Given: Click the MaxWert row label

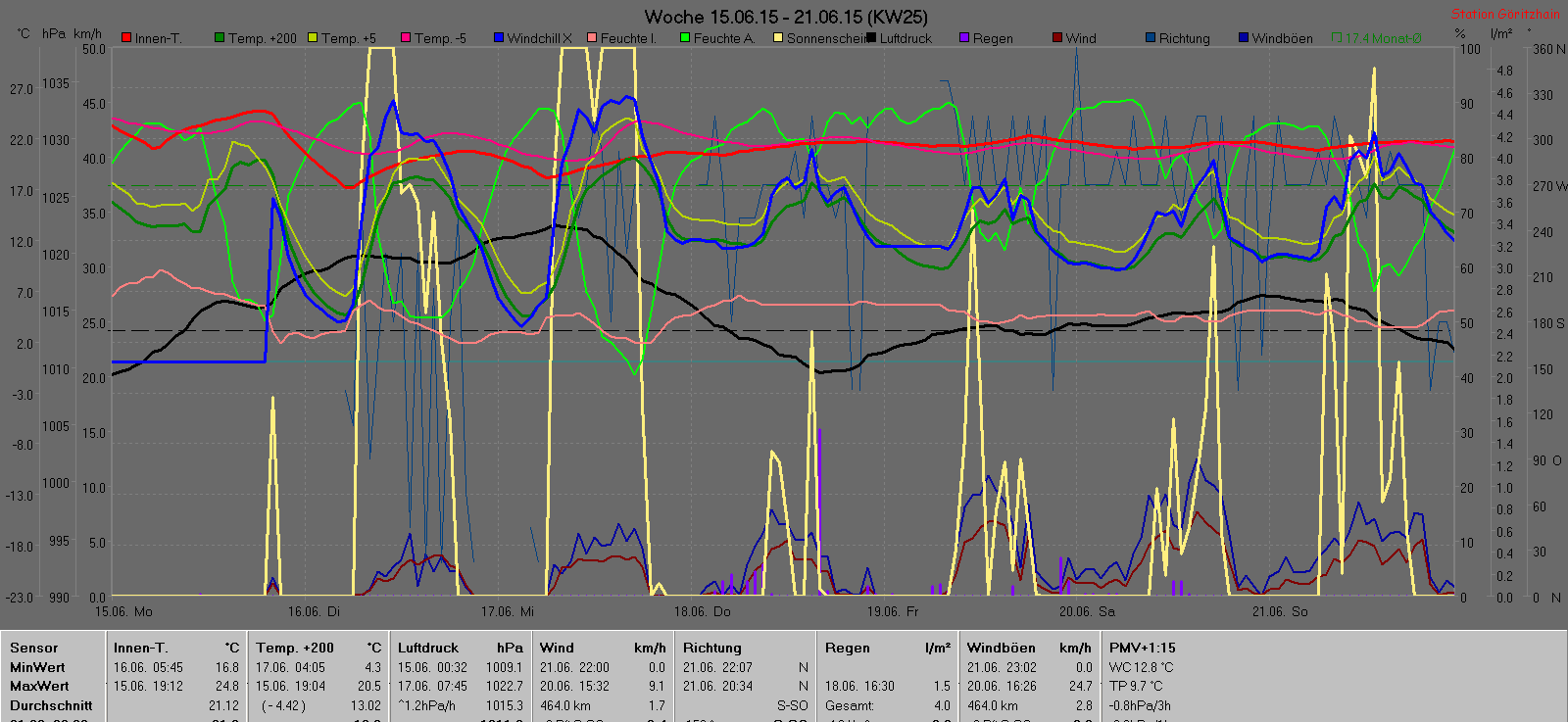Looking at the screenshot, I should 39,686.
